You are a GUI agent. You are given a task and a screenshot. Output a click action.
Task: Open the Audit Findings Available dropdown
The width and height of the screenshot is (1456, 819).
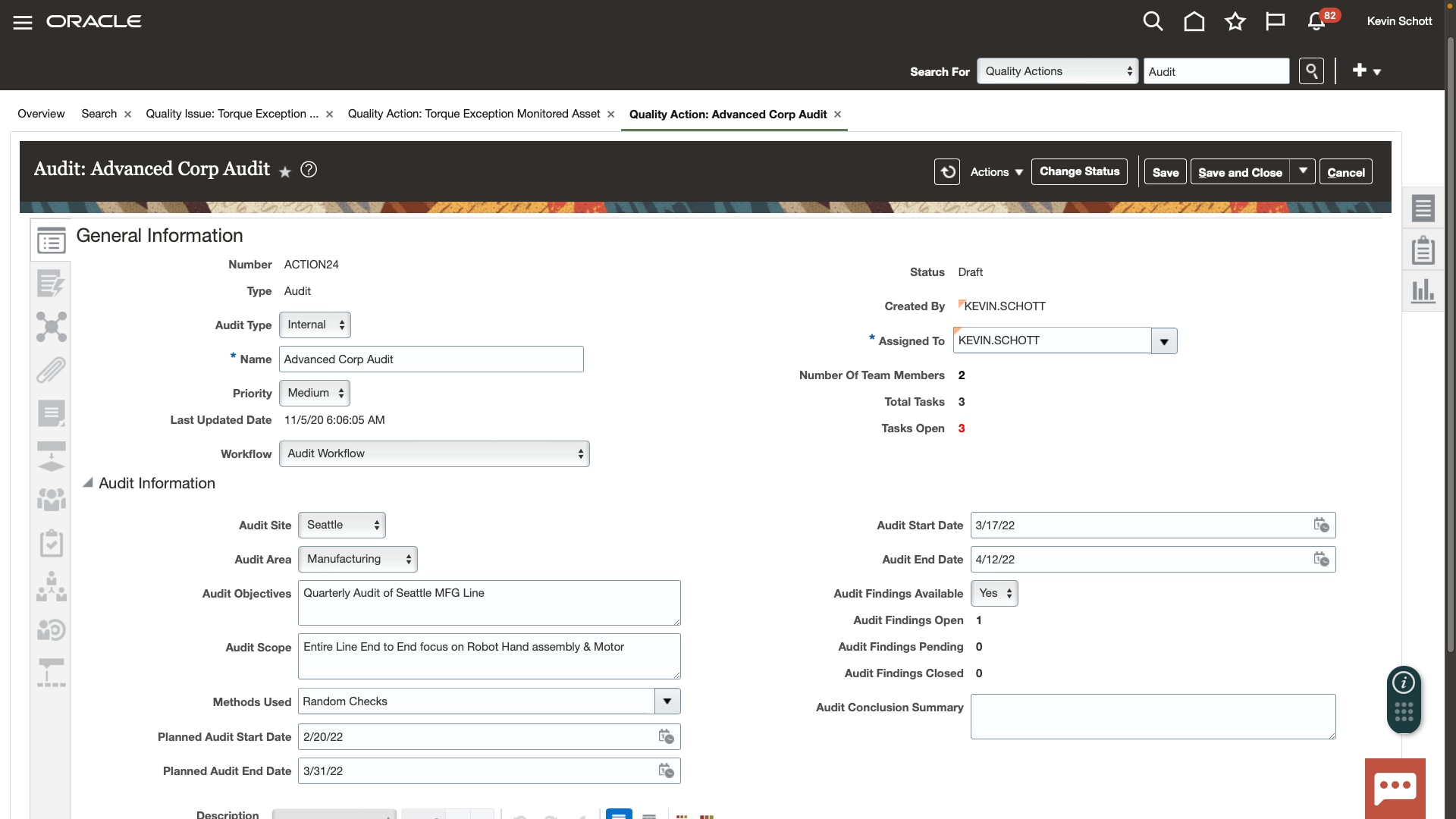point(994,593)
